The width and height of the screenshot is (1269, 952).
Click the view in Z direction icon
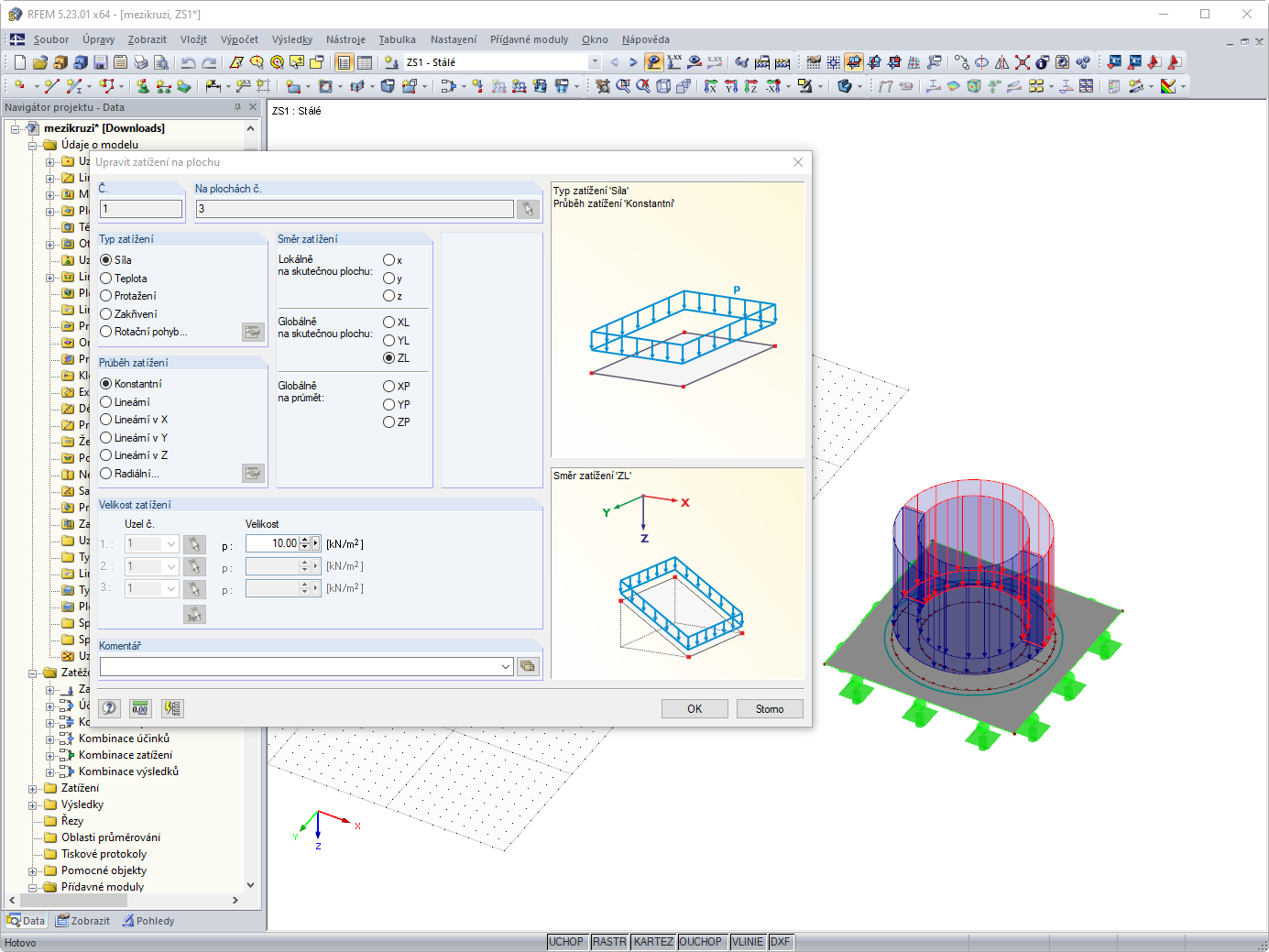pos(751,86)
